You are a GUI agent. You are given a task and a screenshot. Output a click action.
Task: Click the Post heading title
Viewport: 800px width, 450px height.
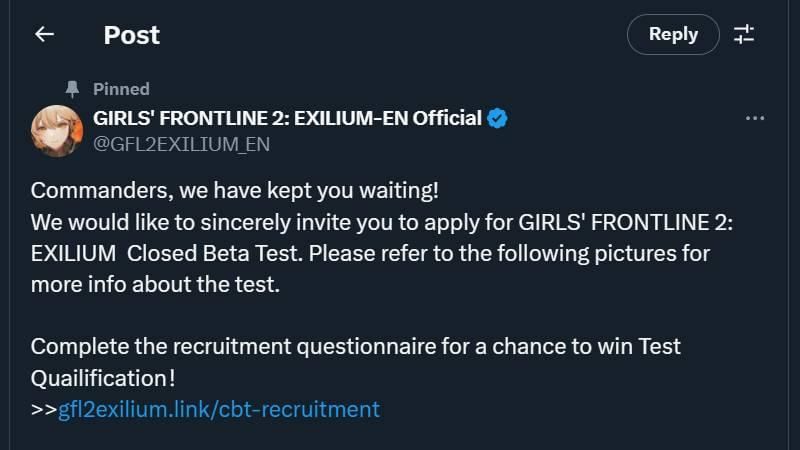pyautogui.click(x=131, y=35)
